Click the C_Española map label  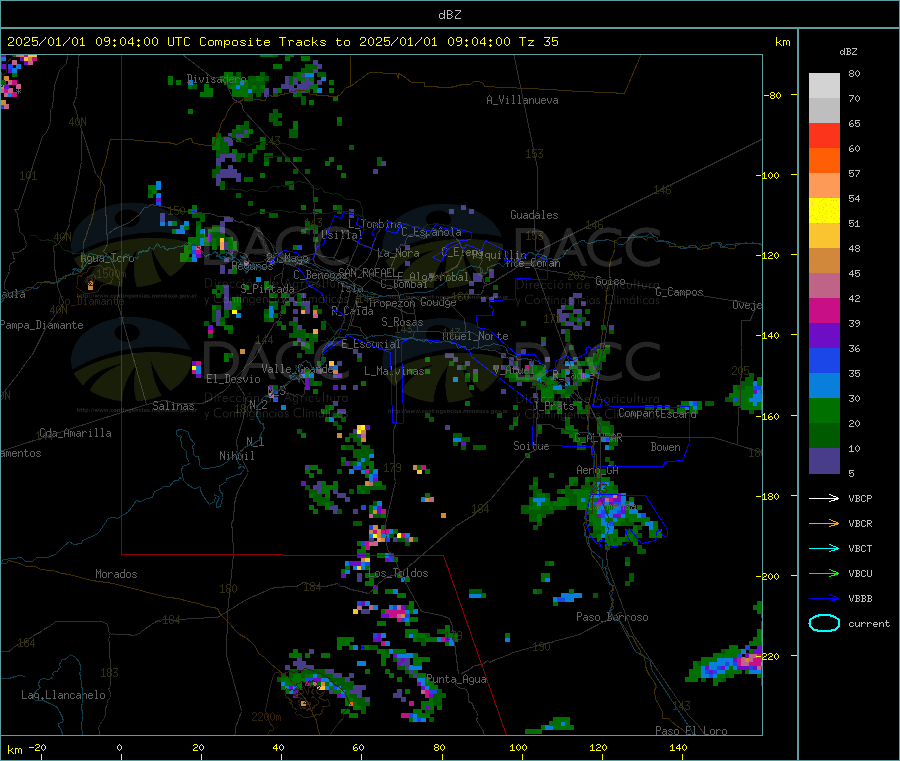coord(431,232)
